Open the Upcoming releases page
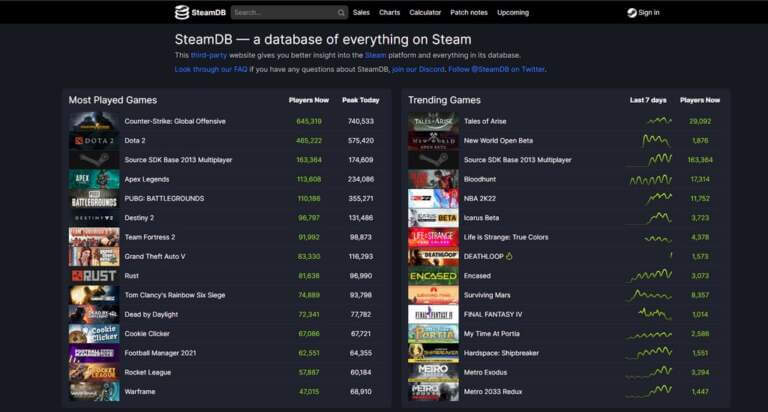The image size is (768, 412). pos(513,13)
